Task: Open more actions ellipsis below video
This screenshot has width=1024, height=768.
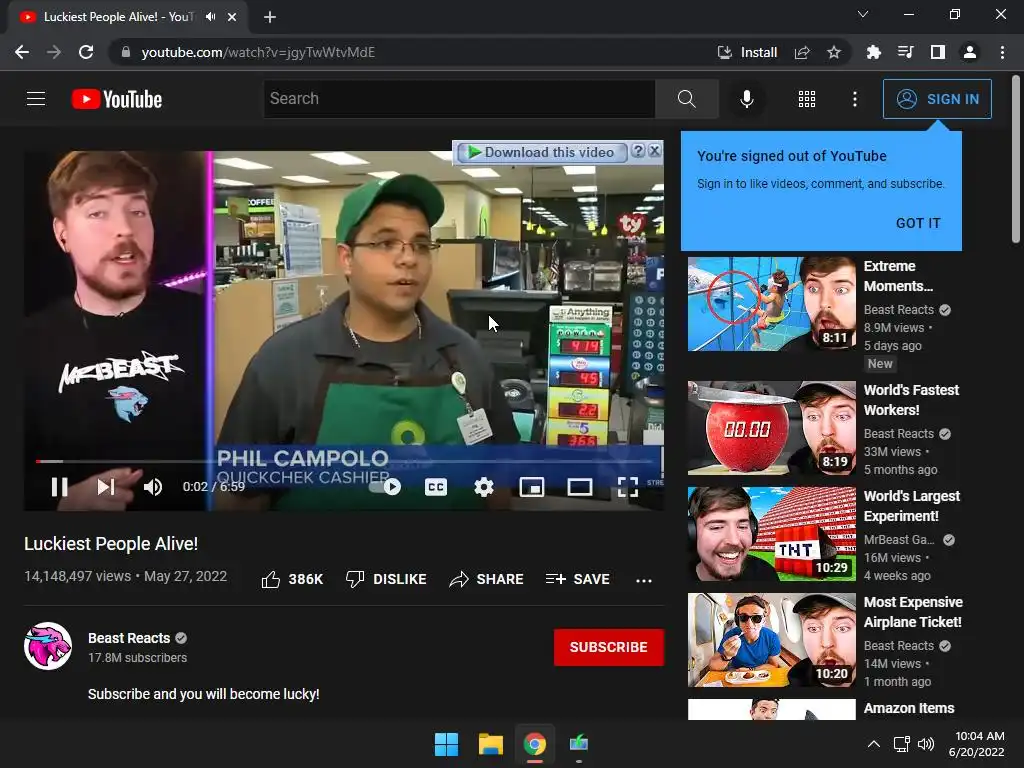Action: (644, 580)
